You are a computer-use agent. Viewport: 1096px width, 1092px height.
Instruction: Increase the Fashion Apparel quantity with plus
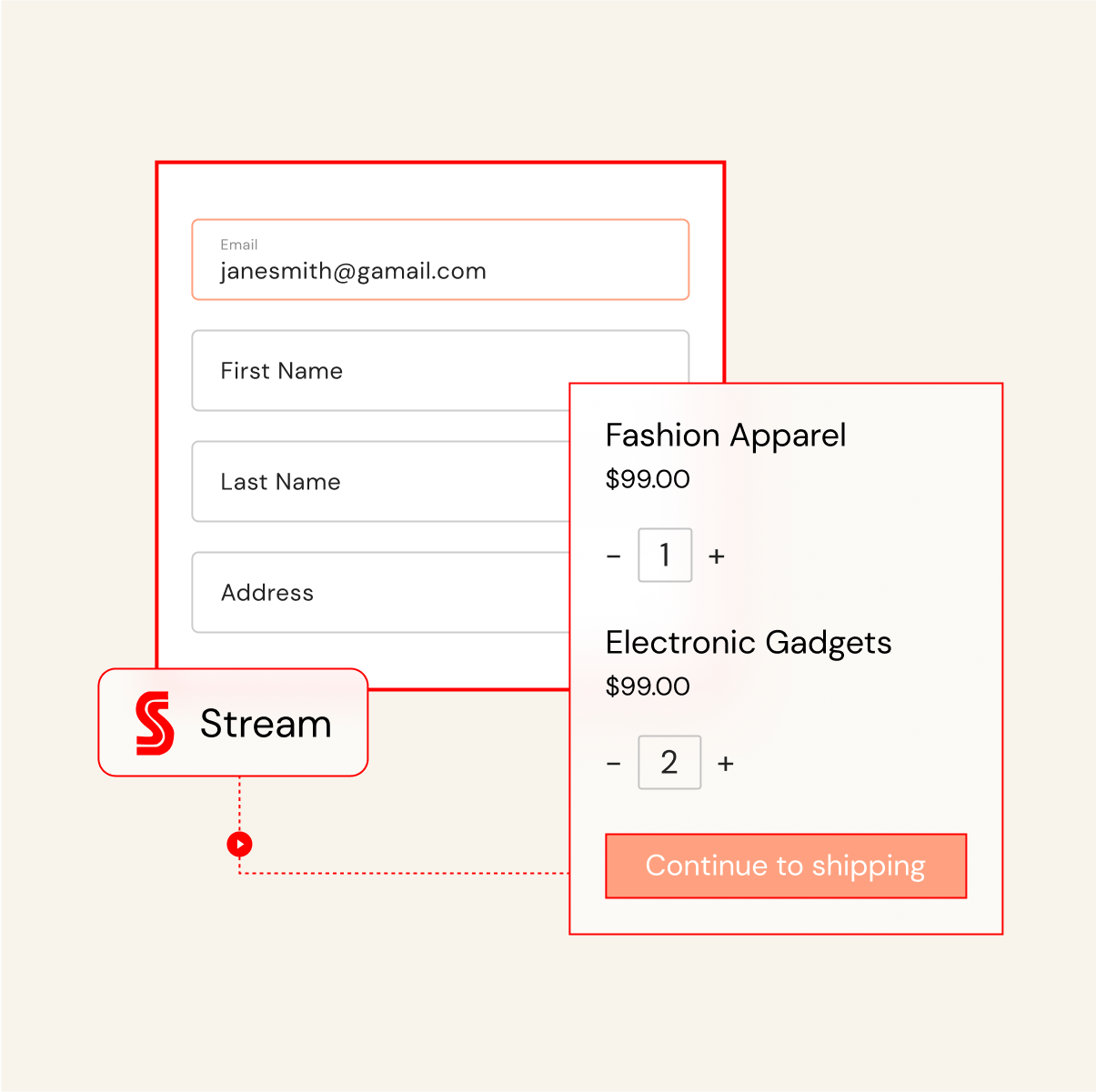717,556
